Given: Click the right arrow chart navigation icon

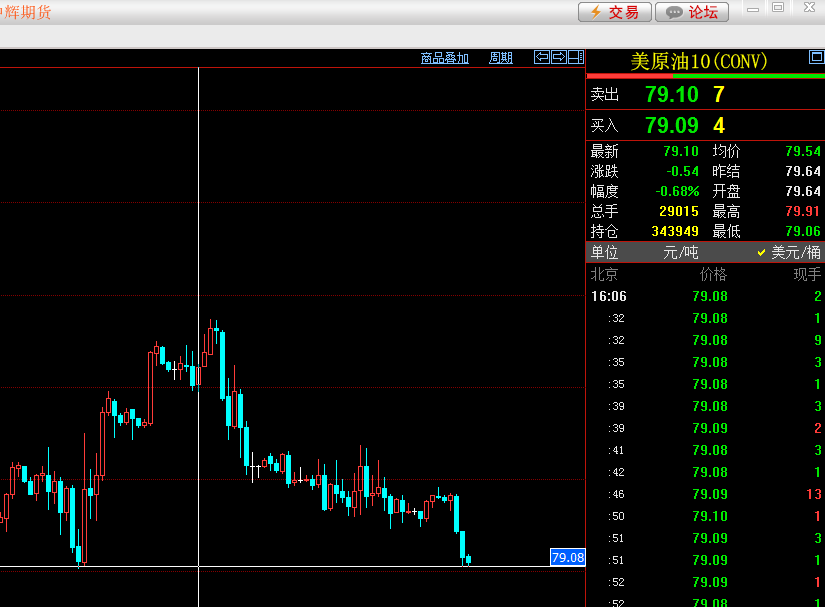Looking at the screenshot, I should coord(559,57).
